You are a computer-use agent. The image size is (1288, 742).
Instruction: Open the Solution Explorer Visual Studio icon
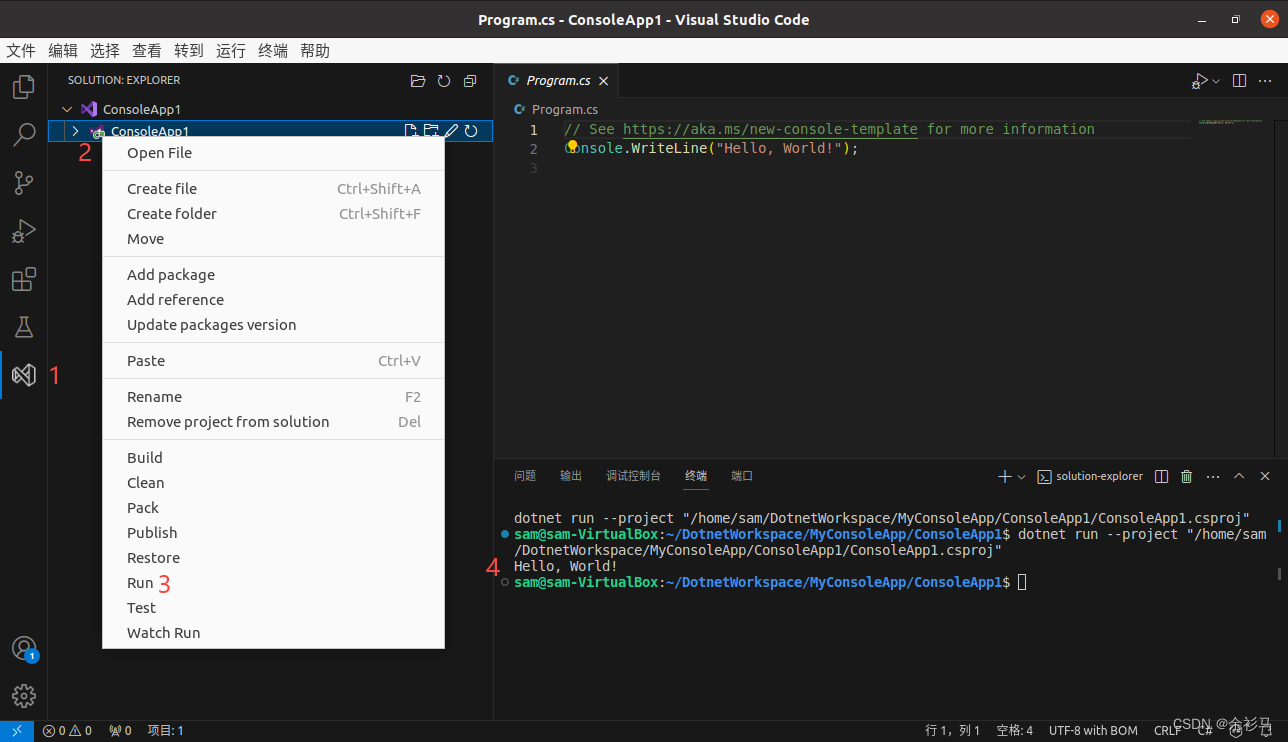(x=23, y=375)
